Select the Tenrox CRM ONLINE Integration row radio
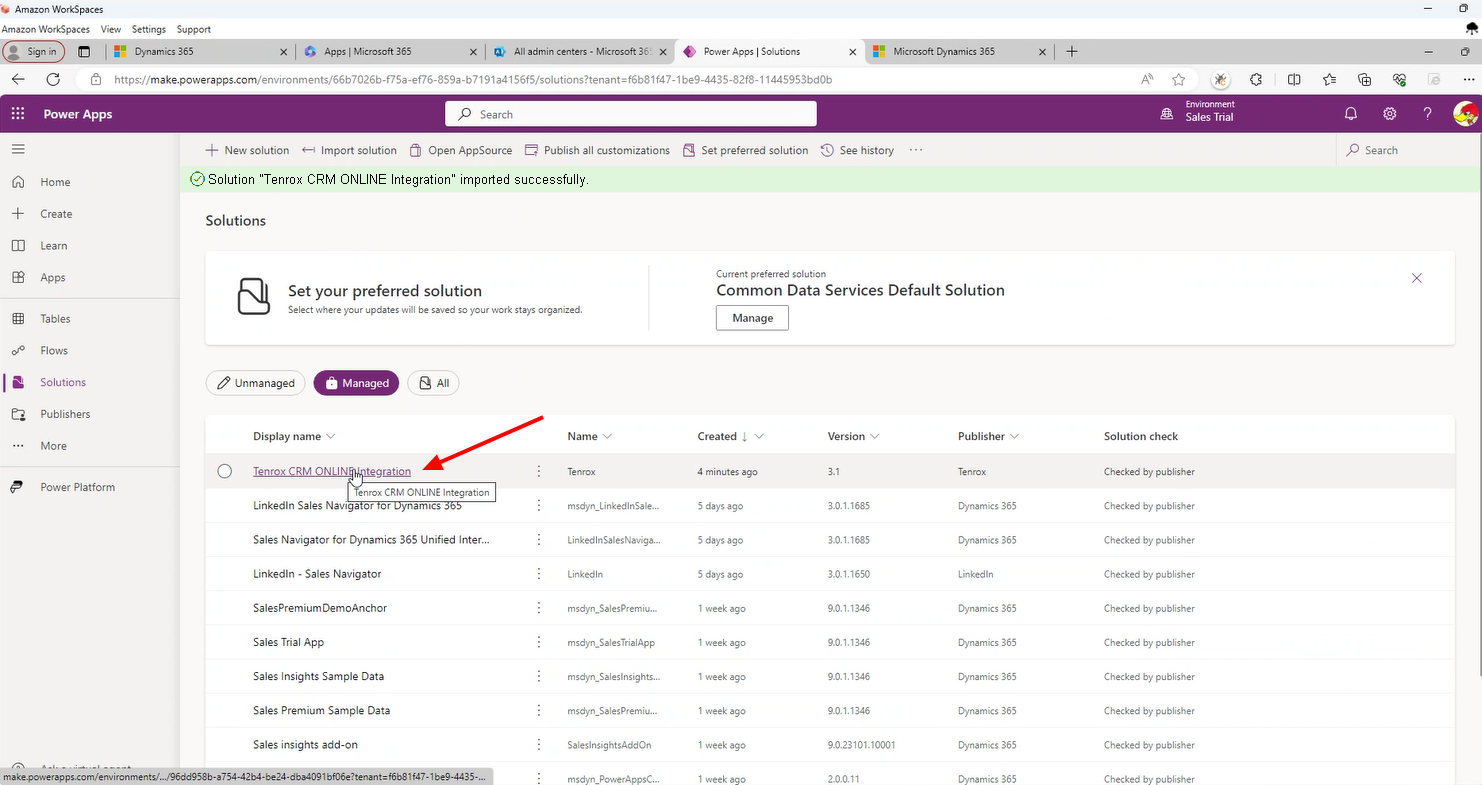1482x785 pixels. coord(225,471)
